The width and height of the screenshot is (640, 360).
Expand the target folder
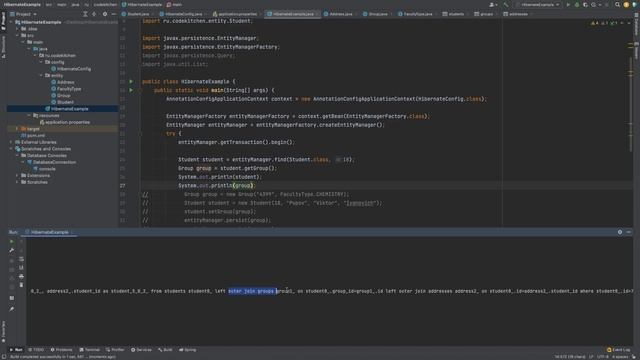coord(17,129)
